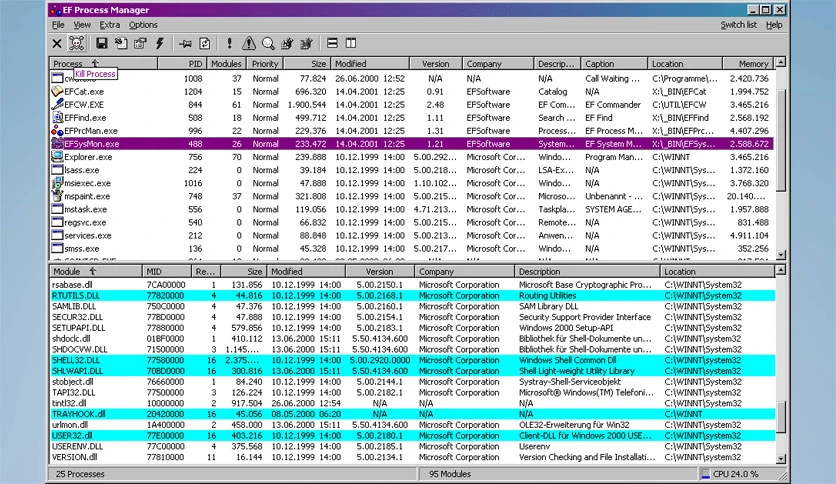Screen dimensions: 836x484
Task: Select the regsvc.exe process row
Action: (x=412, y=222)
